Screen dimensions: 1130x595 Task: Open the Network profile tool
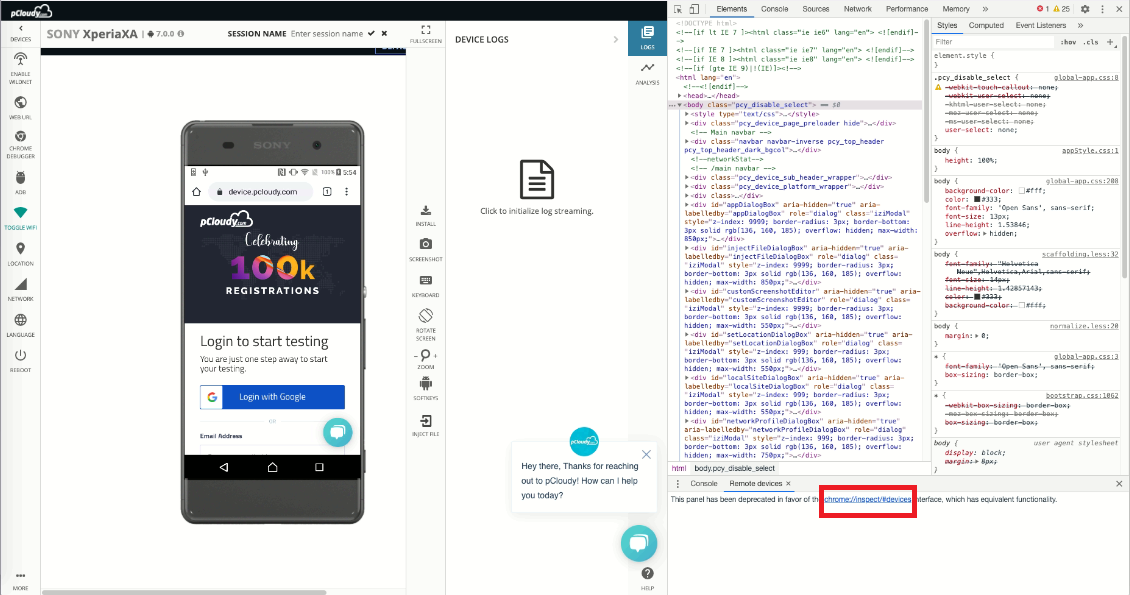point(20,290)
